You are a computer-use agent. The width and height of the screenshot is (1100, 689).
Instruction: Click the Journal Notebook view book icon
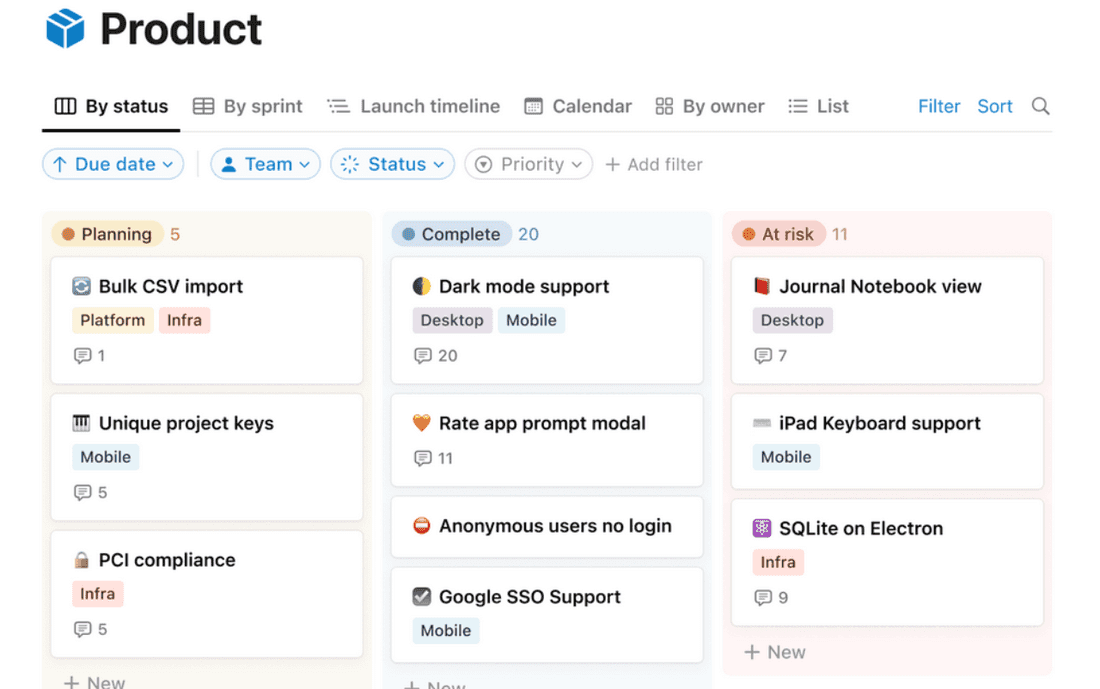762,287
